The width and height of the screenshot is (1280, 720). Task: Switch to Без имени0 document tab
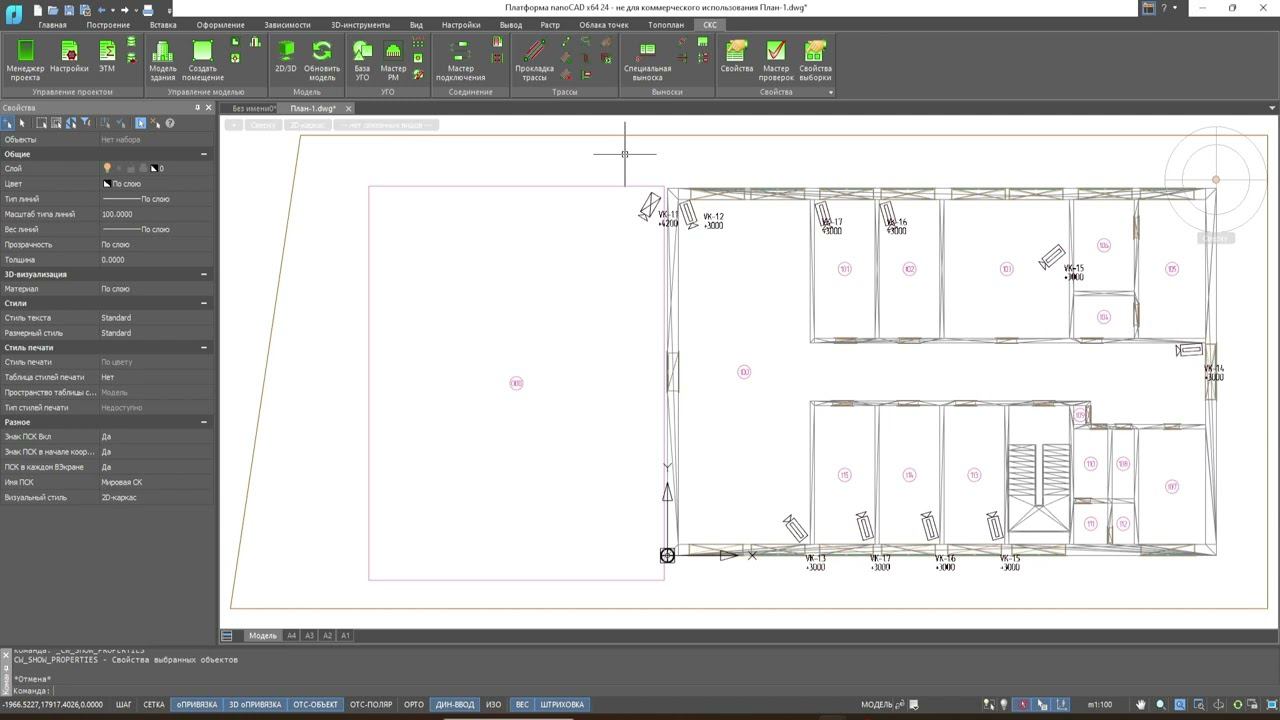(253, 108)
